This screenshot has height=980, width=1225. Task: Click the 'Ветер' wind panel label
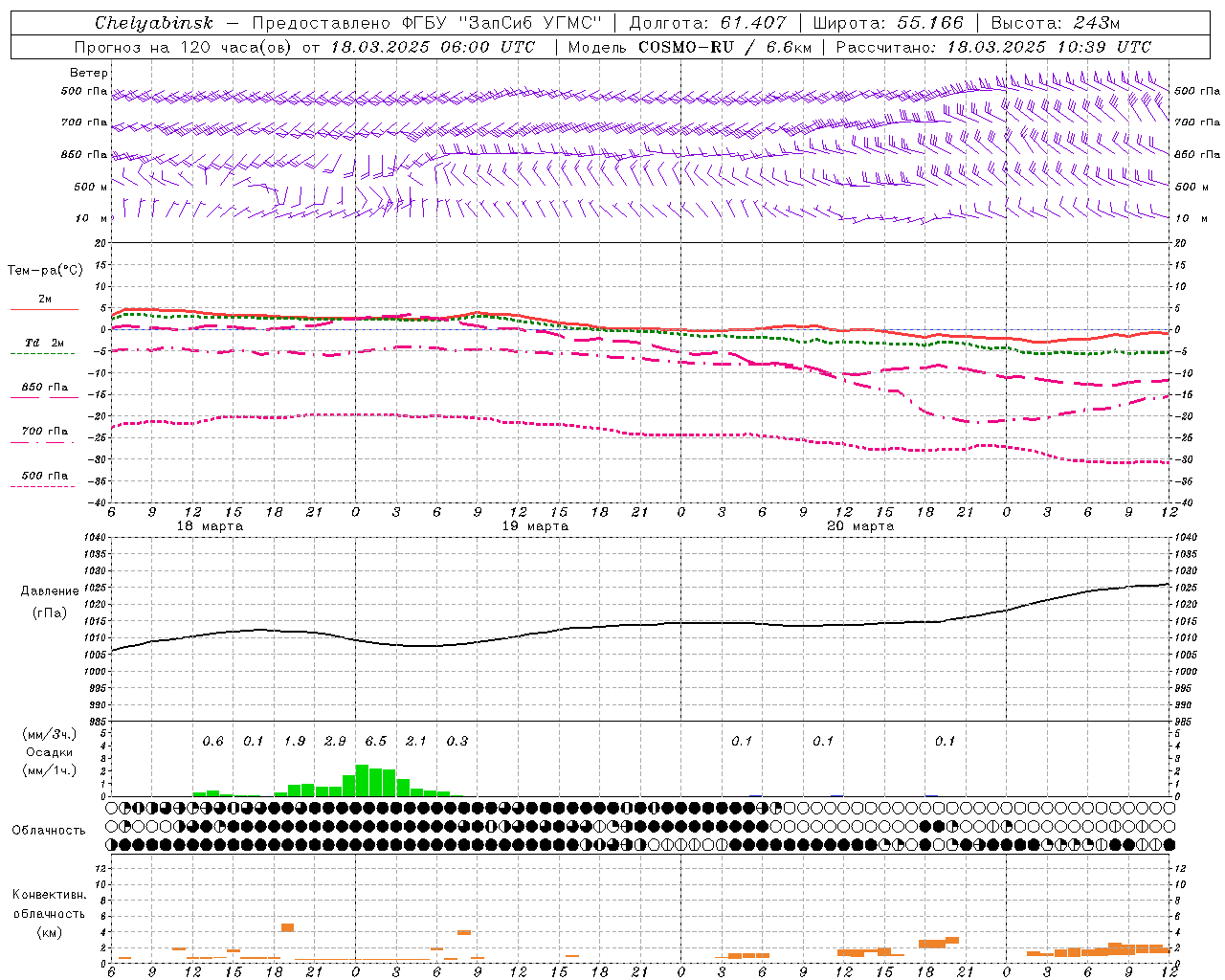[89, 73]
